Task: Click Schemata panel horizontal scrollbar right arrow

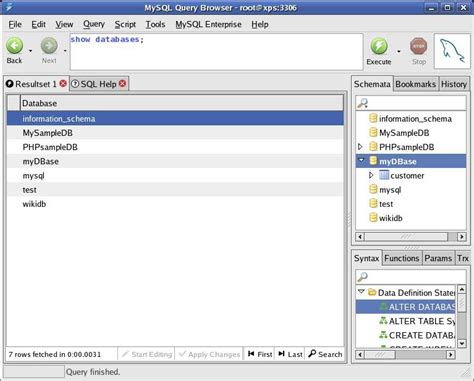Action: (x=462, y=236)
